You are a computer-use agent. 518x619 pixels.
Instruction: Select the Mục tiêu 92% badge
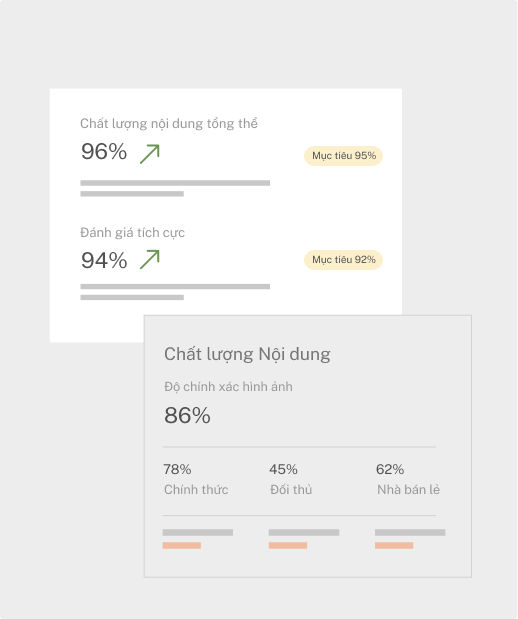coord(343,260)
